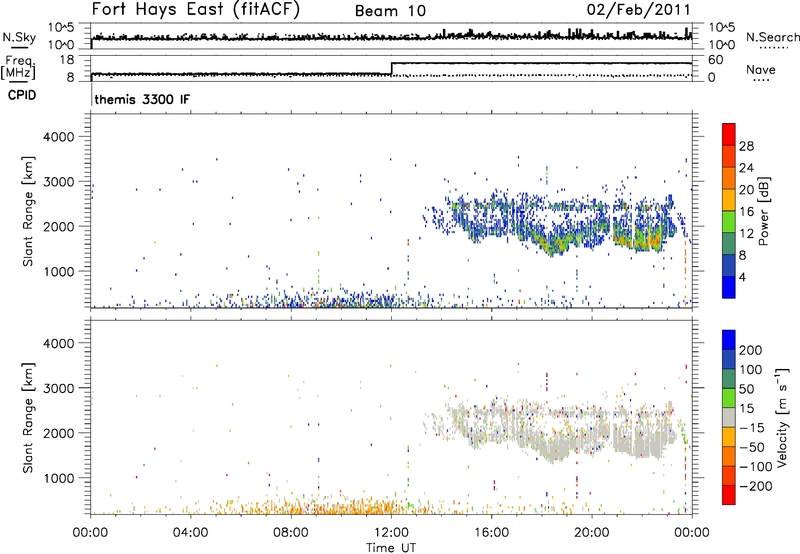Click the dotted line sample under Nave
Viewport: 800px width, 554px height.
click(x=761, y=81)
